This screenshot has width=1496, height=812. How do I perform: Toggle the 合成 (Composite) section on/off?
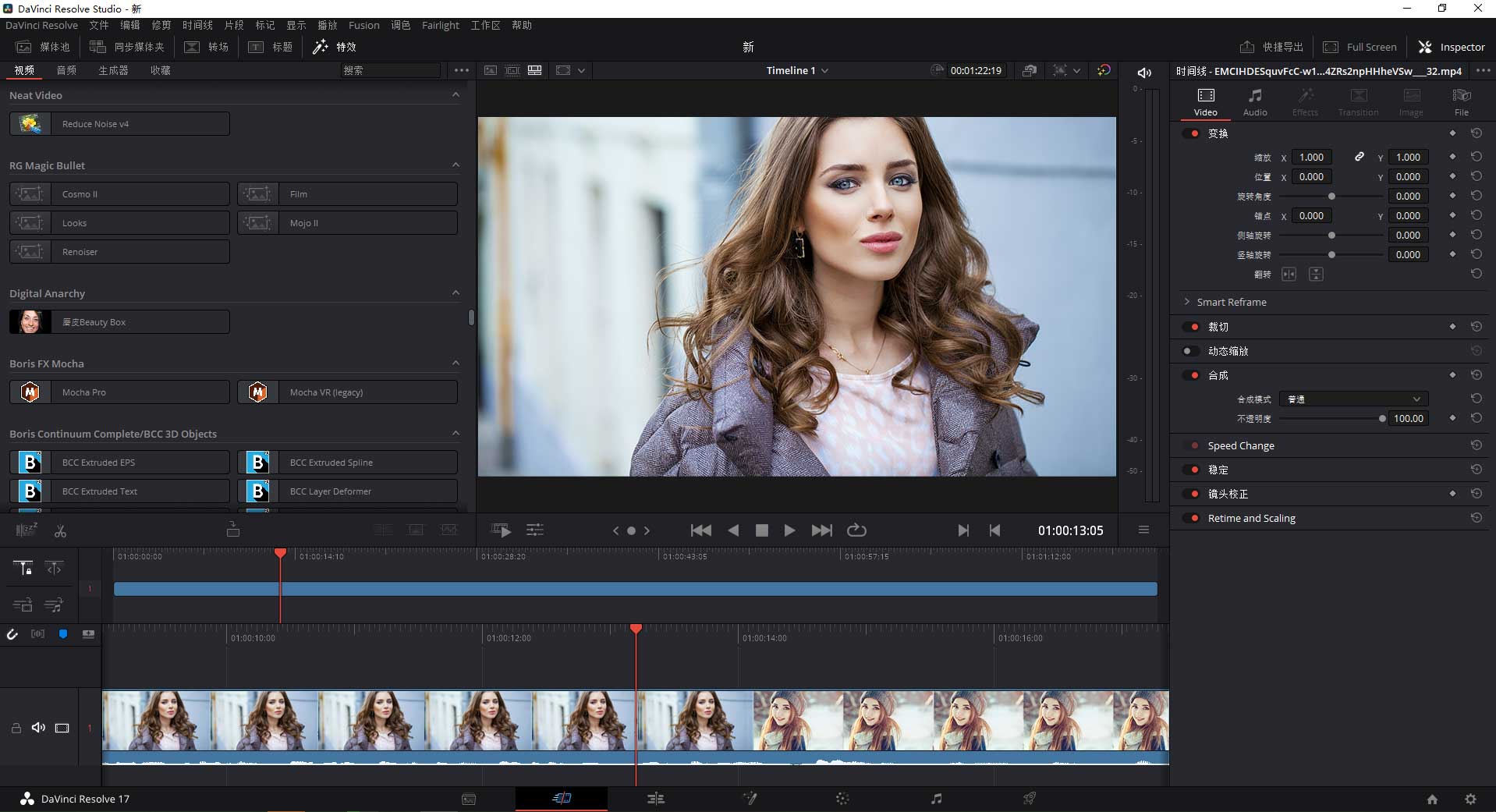[1192, 375]
